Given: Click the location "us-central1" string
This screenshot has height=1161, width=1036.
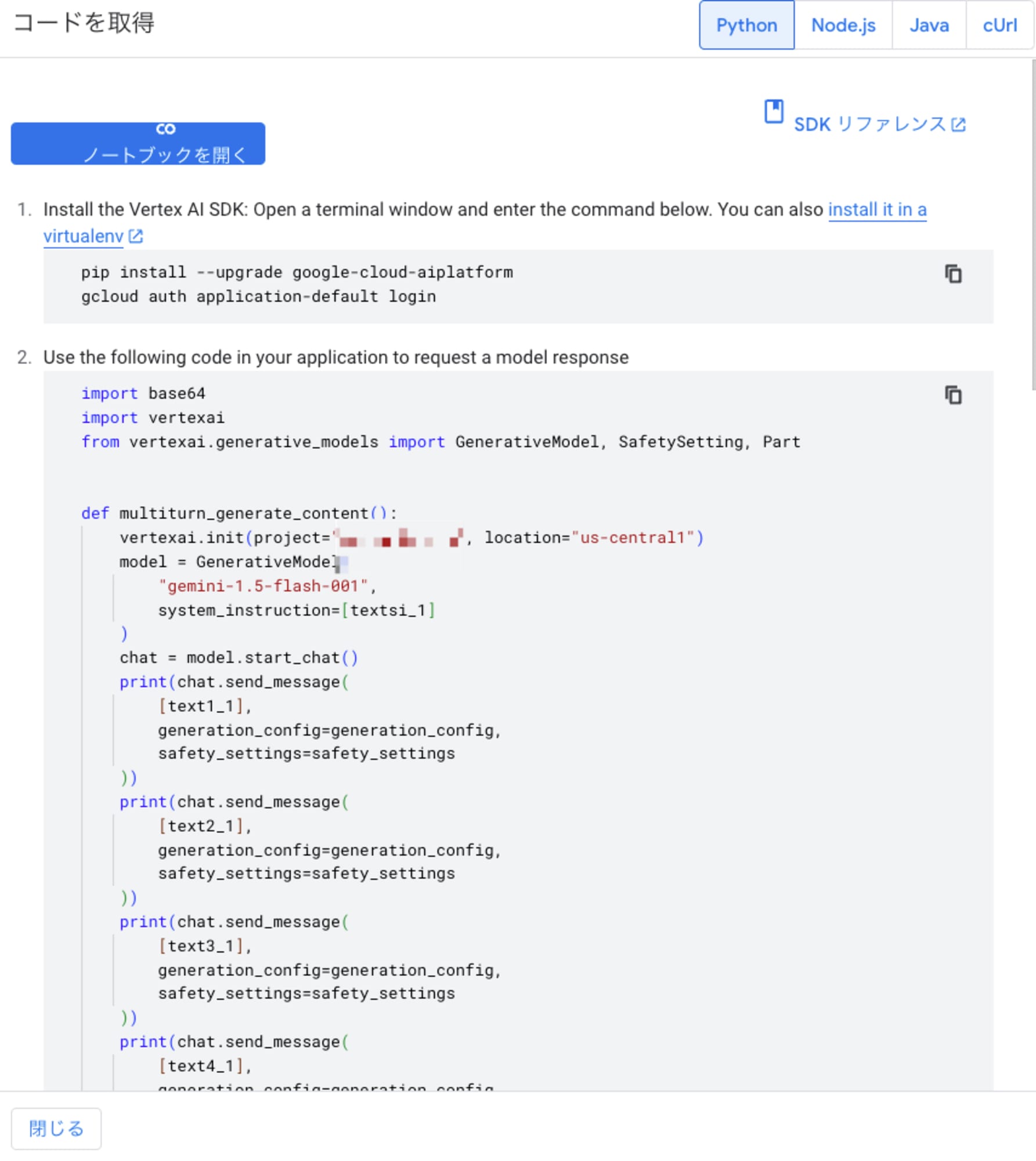Looking at the screenshot, I should pos(633,538).
